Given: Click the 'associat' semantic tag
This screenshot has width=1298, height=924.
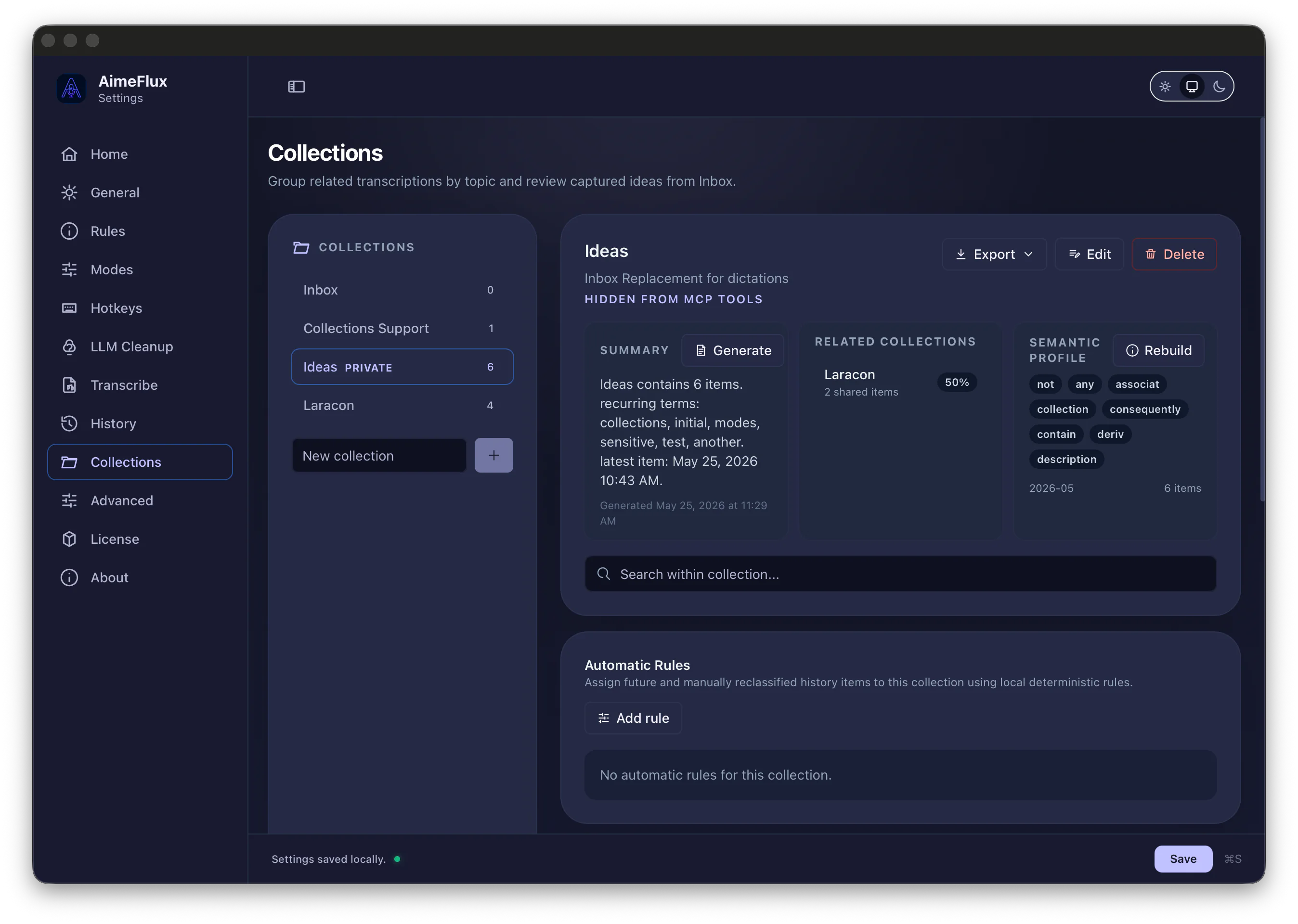Looking at the screenshot, I should [x=1136, y=384].
